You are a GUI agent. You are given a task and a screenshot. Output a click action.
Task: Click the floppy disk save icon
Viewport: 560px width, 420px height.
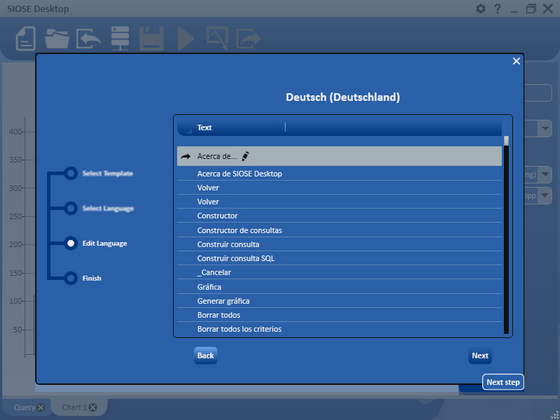pos(151,39)
